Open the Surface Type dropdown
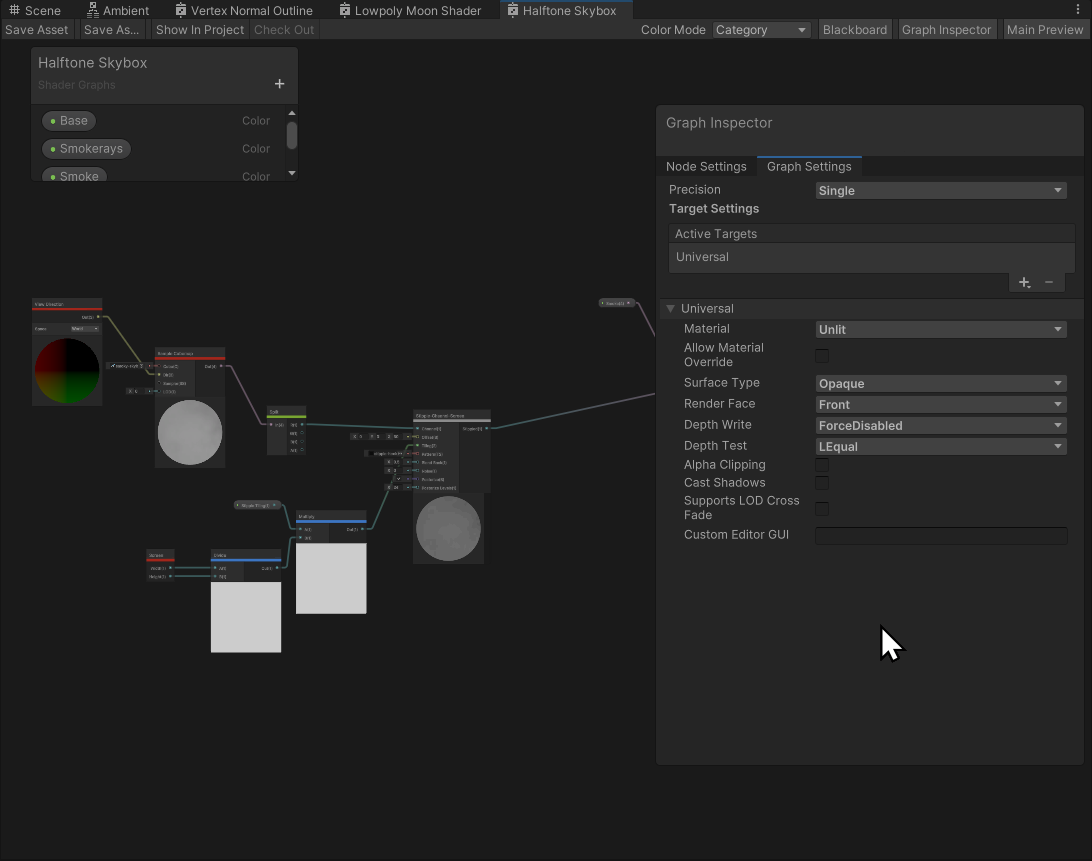1092x861 pixels. (940, 384)
